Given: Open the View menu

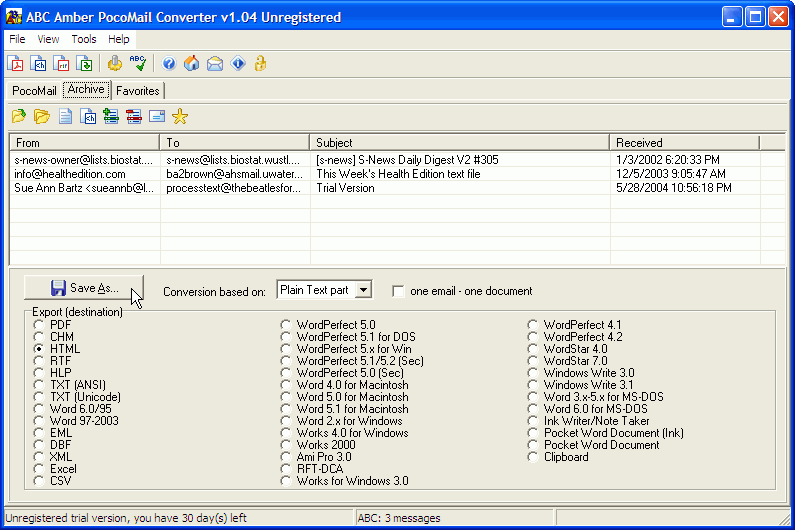Looking at the screenshot, I should (x=48, y=39).
